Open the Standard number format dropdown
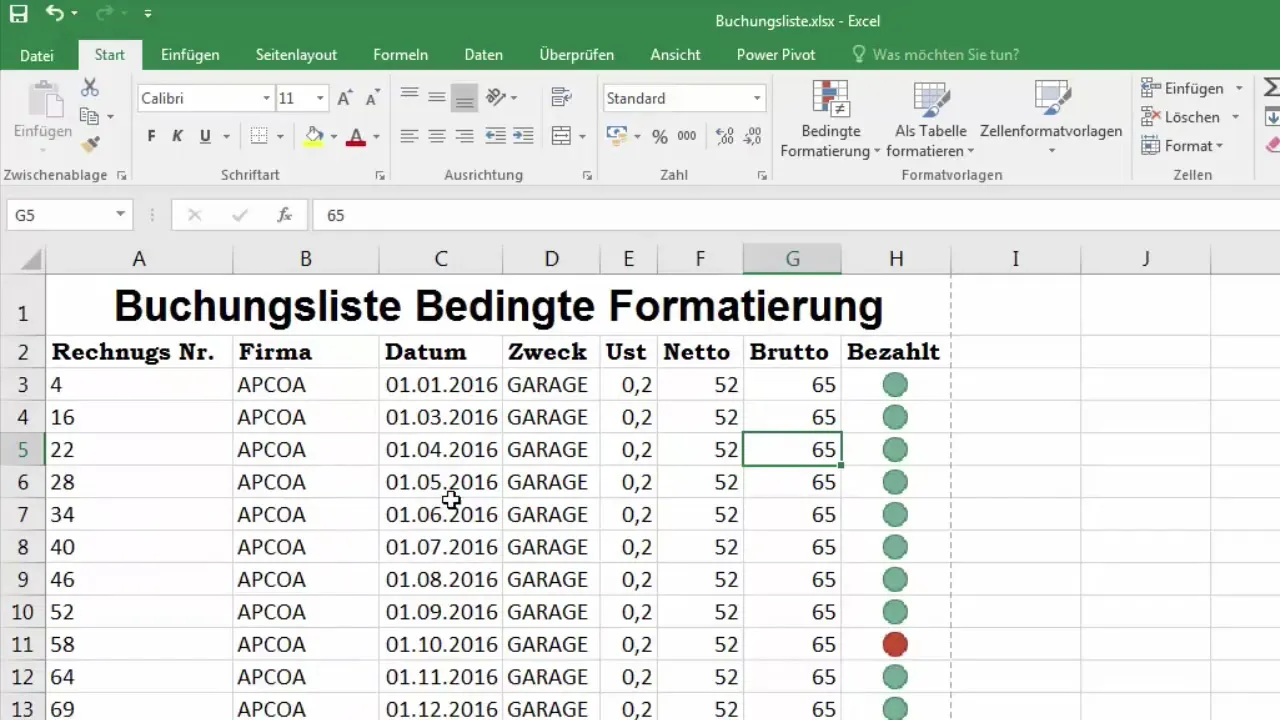Screen dimensions: 1280x720 757,98
